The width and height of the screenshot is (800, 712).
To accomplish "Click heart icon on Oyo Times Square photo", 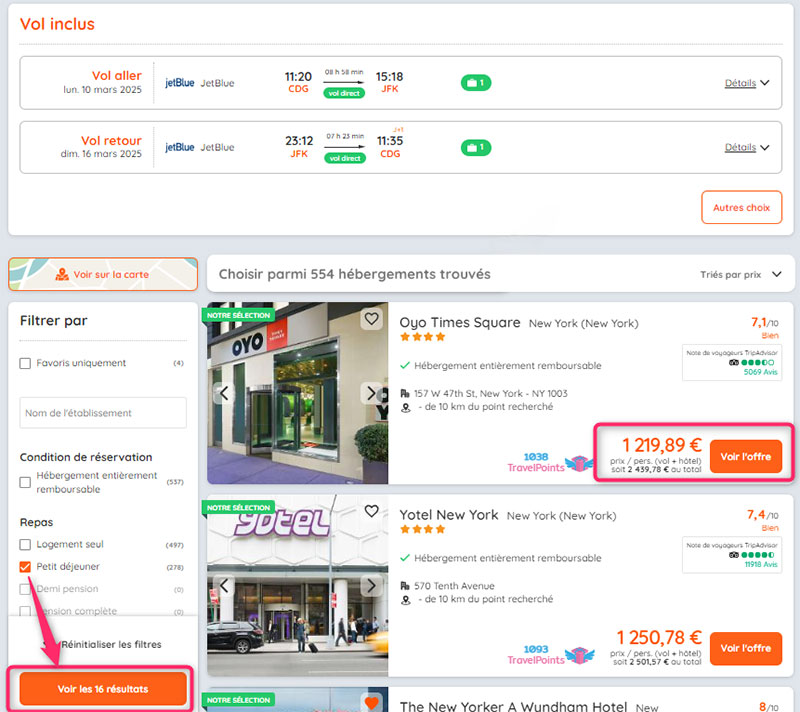I will tap(371, 319).
